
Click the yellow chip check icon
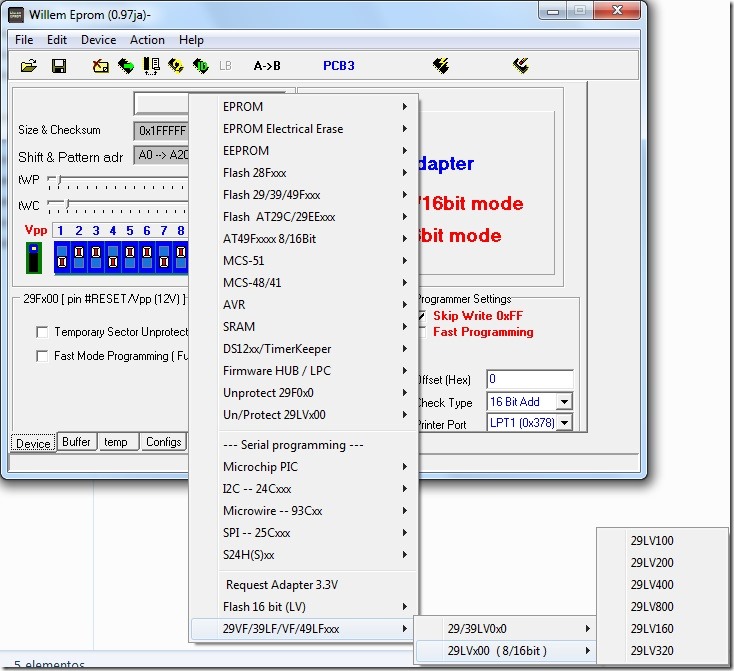click(x=176, y=66)
